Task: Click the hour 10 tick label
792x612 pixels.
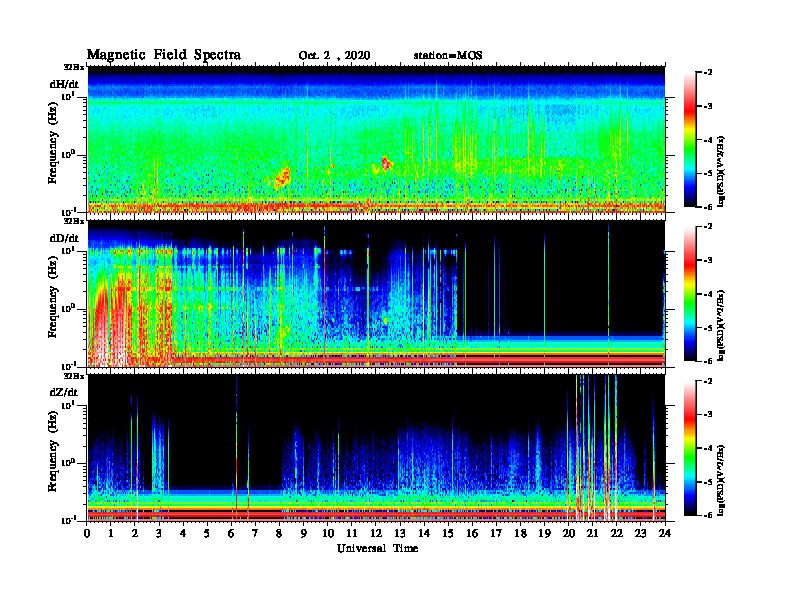Action: 328,533
